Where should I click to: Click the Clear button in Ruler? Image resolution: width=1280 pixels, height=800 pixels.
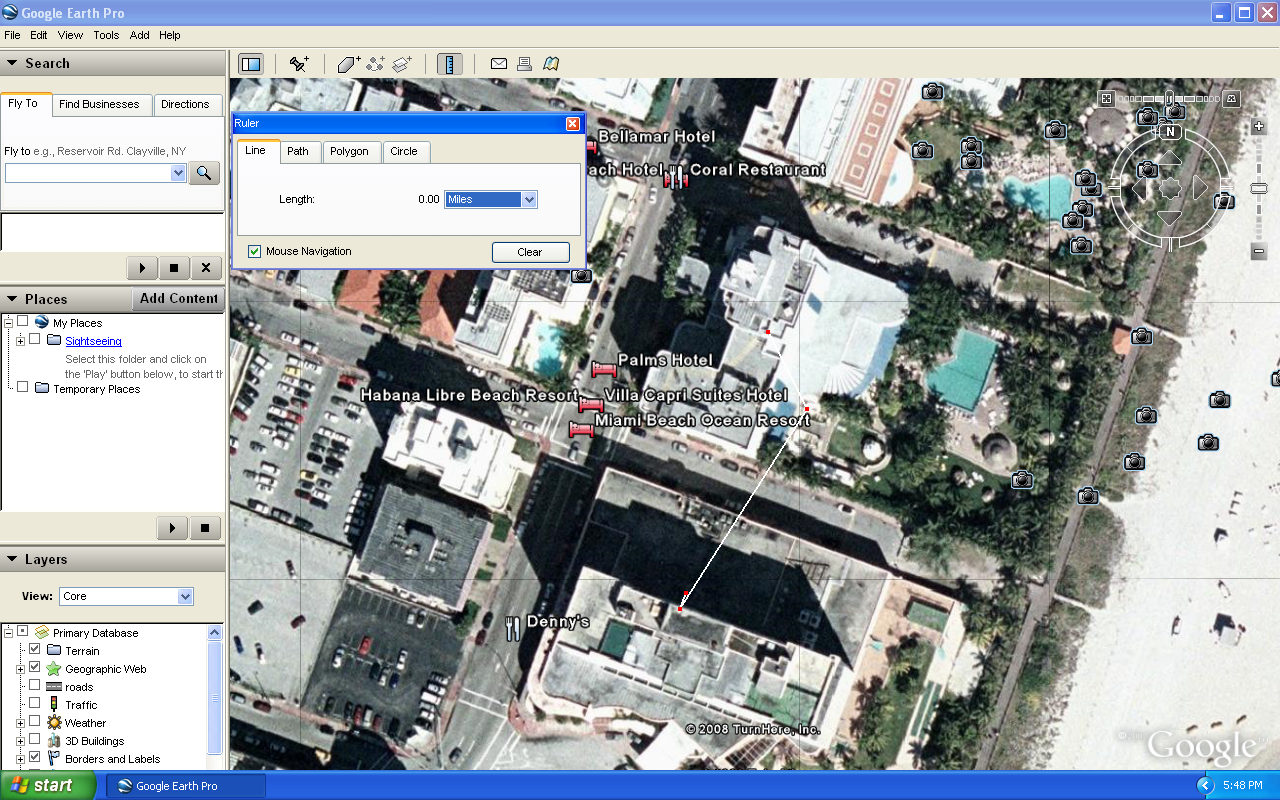[x=530, y=252]
